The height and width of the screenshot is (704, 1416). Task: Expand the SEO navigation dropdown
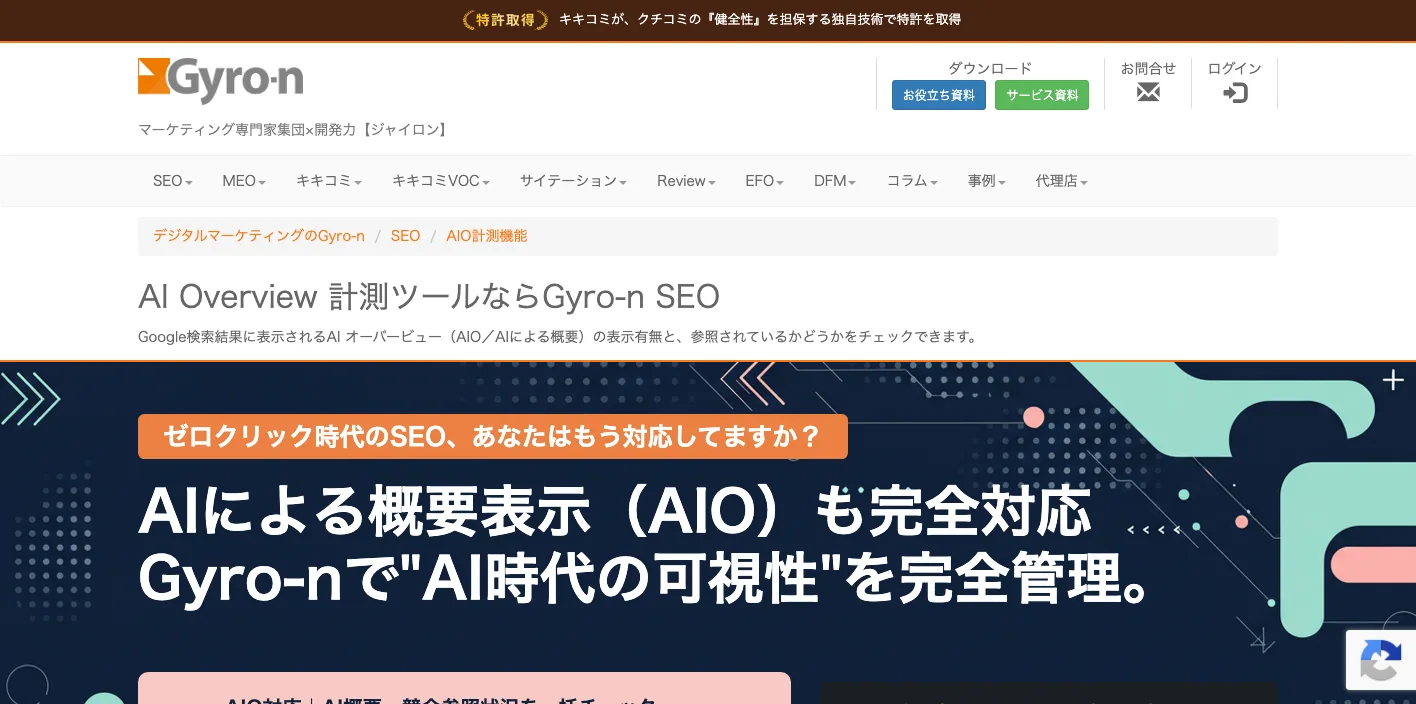pyautogui.click(x=172, y=181)
